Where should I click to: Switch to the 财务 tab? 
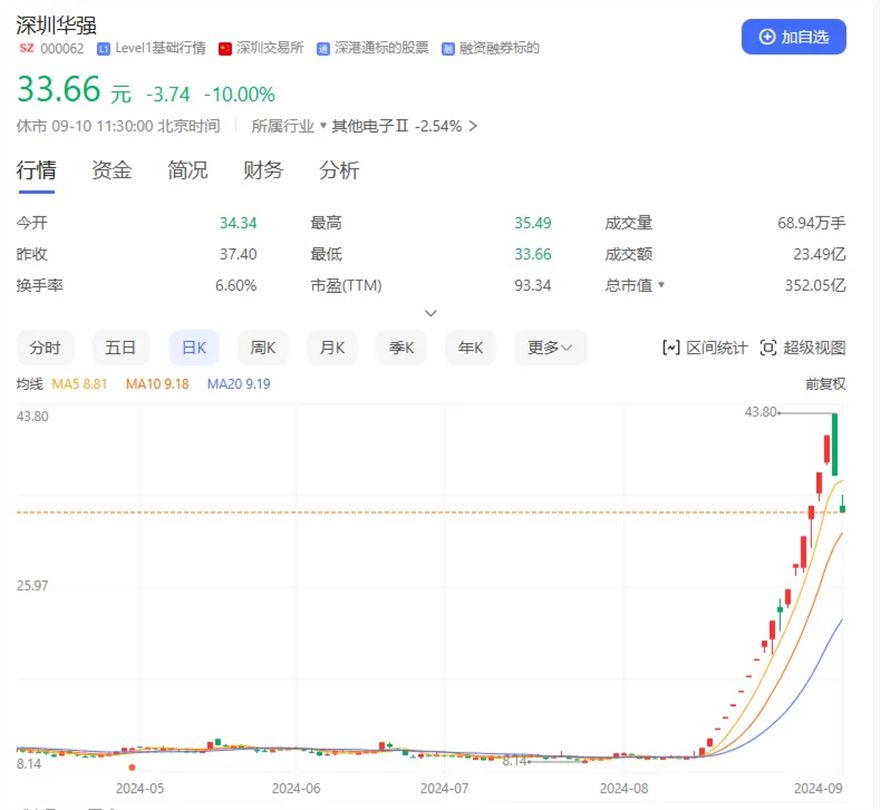coord(263,171)
